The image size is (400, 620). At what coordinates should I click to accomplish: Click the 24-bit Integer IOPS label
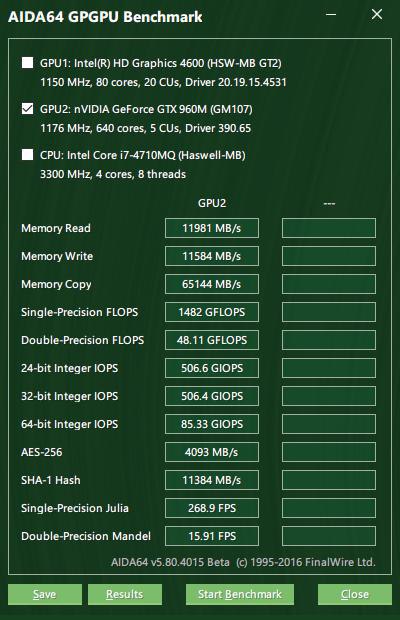click(70, 368)
